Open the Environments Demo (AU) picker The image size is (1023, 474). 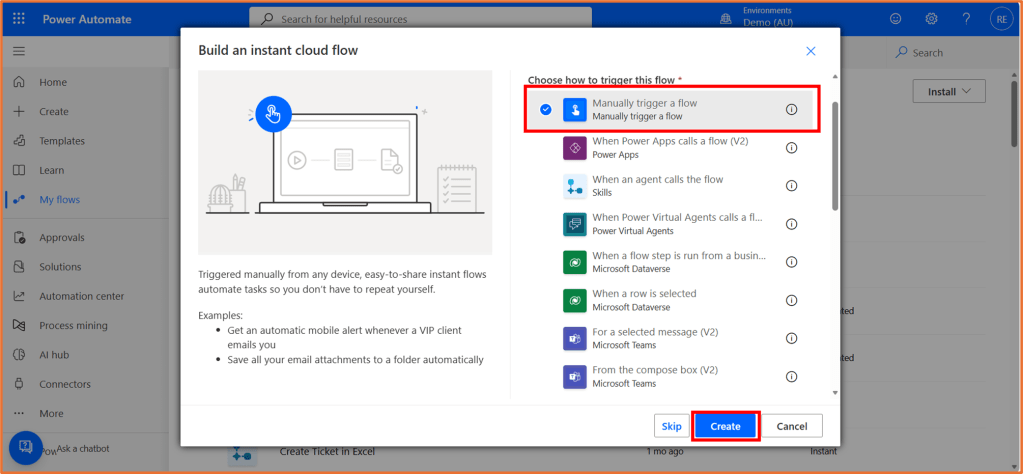[x=768, y=19]
